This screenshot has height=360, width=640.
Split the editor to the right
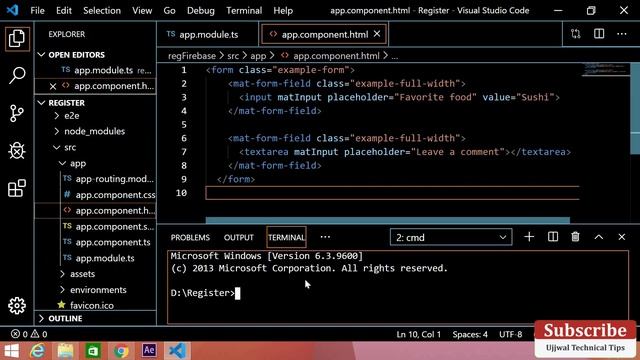coord(599,34)
